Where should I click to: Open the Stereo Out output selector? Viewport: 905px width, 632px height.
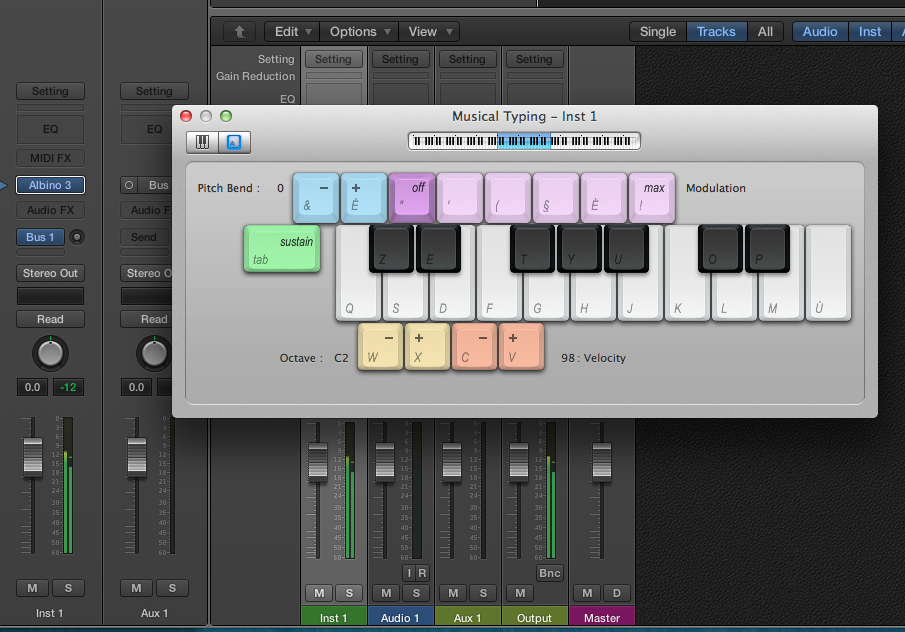point(50,273)
